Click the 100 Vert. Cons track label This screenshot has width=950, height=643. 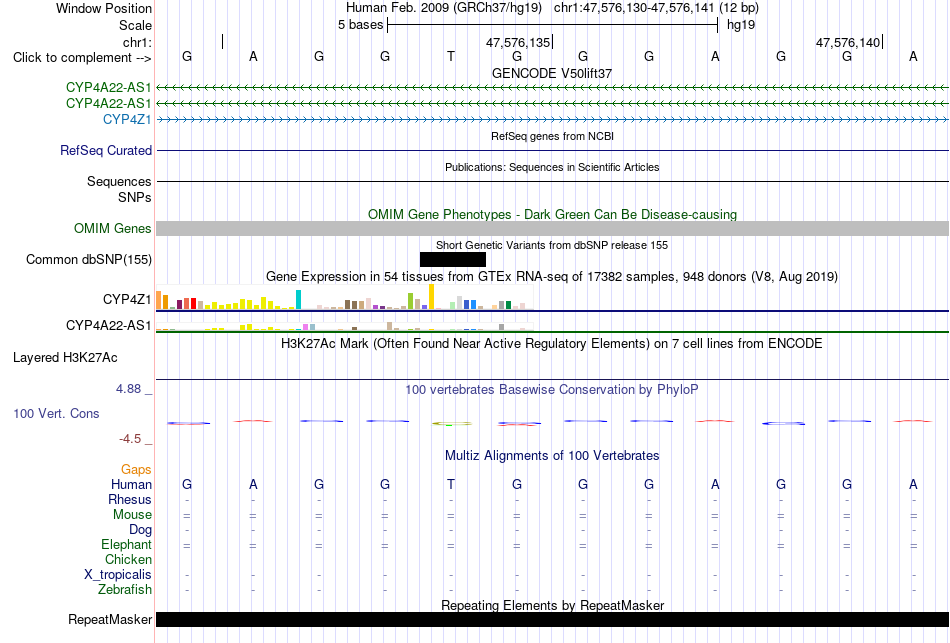56,413
